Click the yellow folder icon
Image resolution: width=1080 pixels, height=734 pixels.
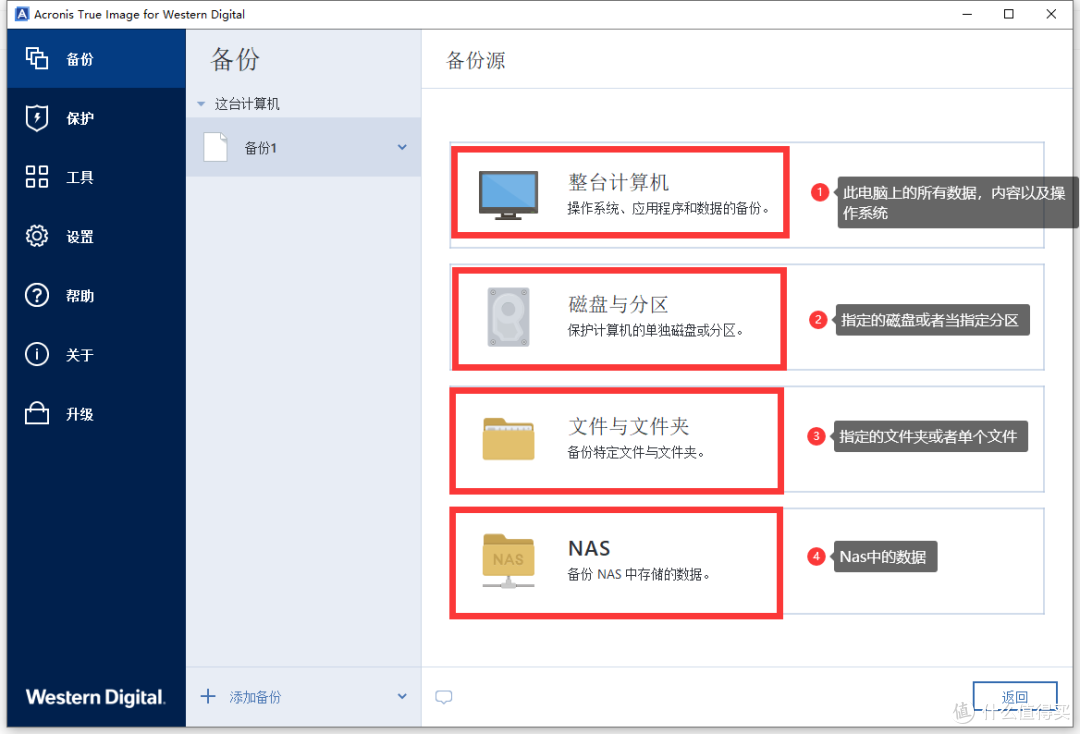508,439
